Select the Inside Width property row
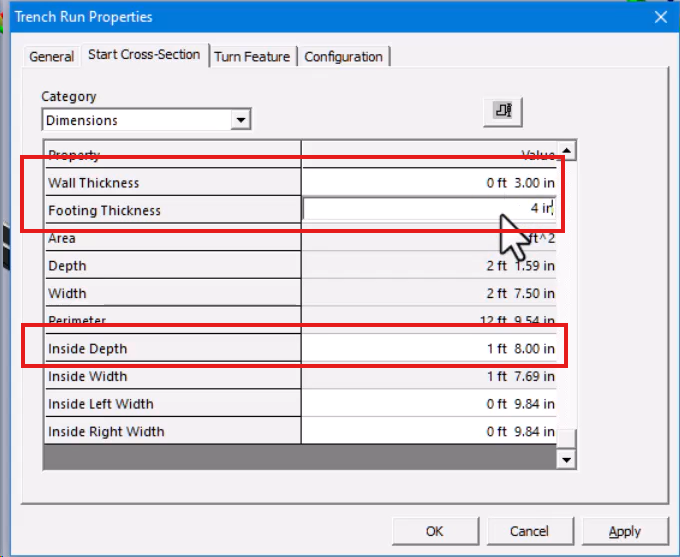The image size is (680, 557). click(172, 377)
